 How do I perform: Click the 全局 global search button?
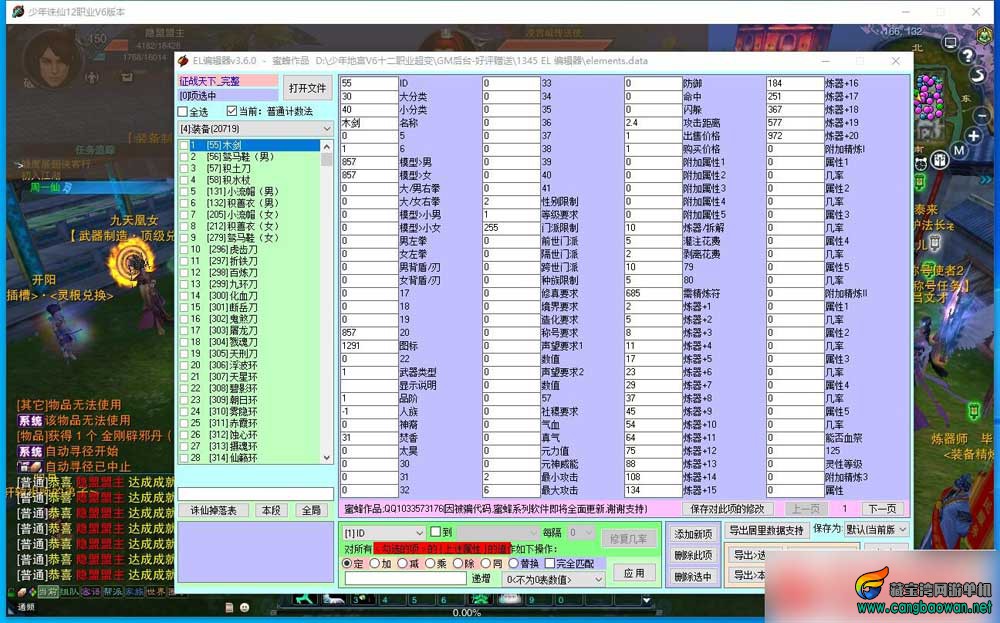click(x=311, y=510)
